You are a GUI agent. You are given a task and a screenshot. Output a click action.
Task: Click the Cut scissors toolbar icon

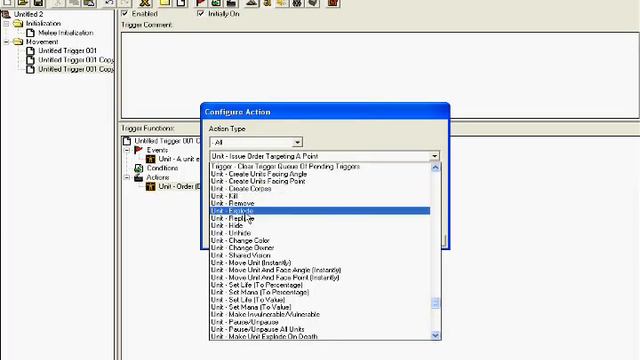pyautogui.click(x=58, y=3)
